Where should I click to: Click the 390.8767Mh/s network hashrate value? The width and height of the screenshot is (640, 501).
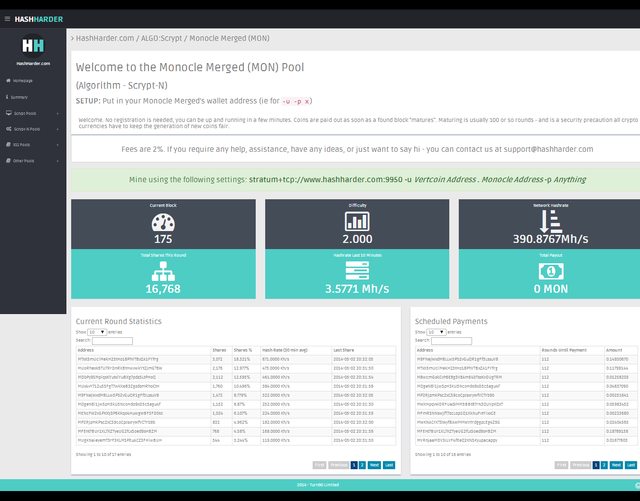coord(551,239)
